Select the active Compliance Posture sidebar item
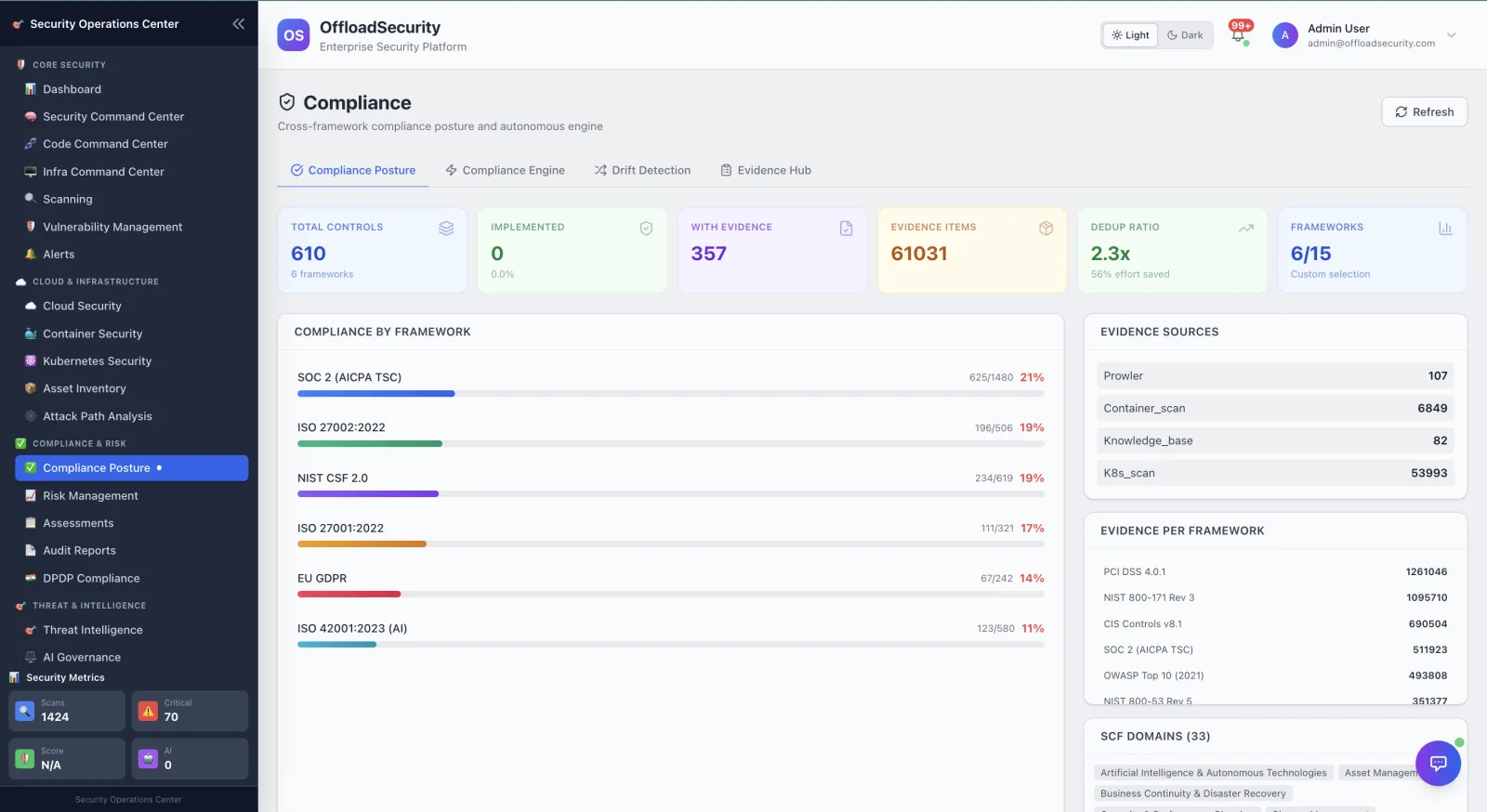1487x812 pixels. click(131, 468)
